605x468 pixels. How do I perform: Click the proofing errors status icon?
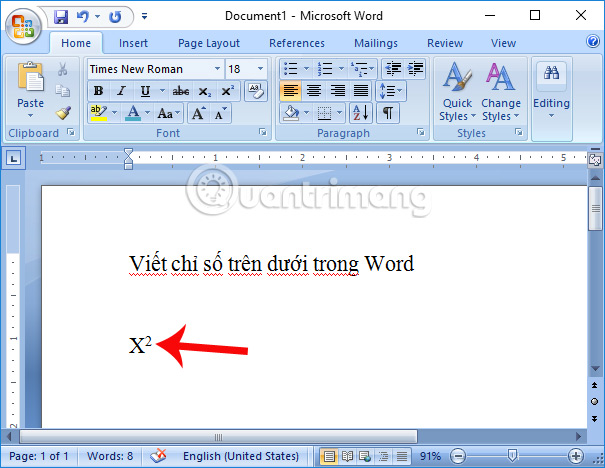point(158,456)
